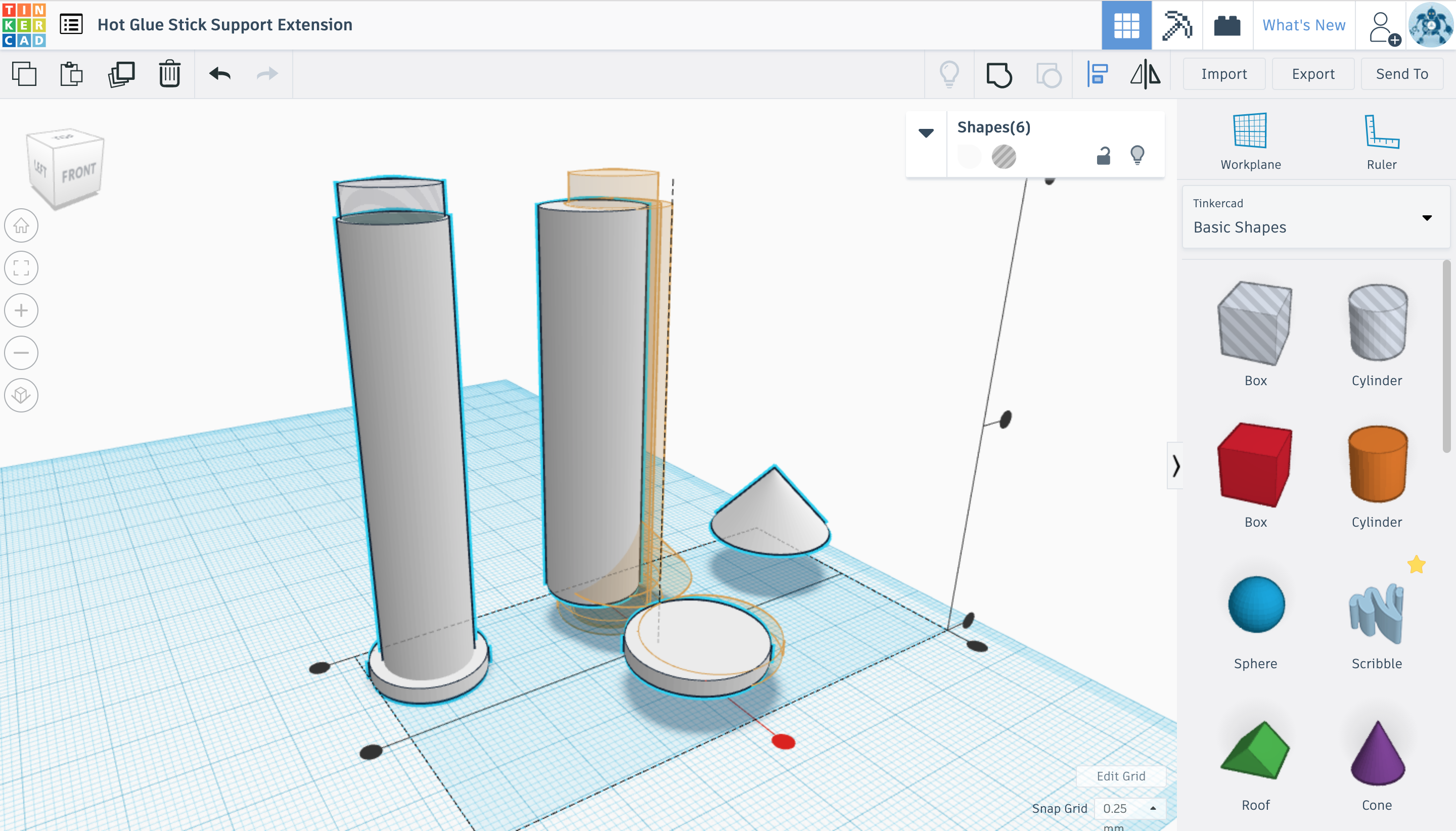Open Snap Grid 0.25 dropdown
This screenshot has height=831, width=1456.
tap(1129, 808)
